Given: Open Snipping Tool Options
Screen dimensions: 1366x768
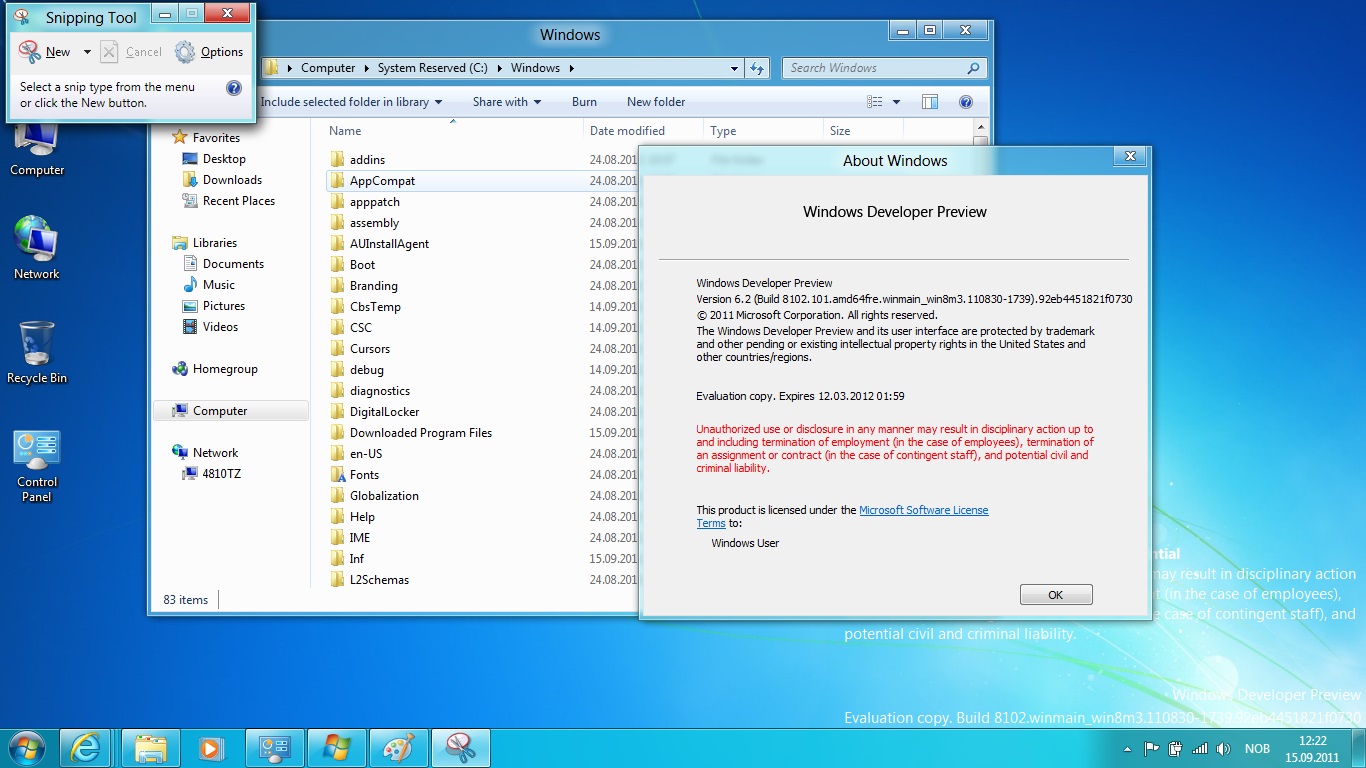Looking at the screenshot, I should (209, 52).
